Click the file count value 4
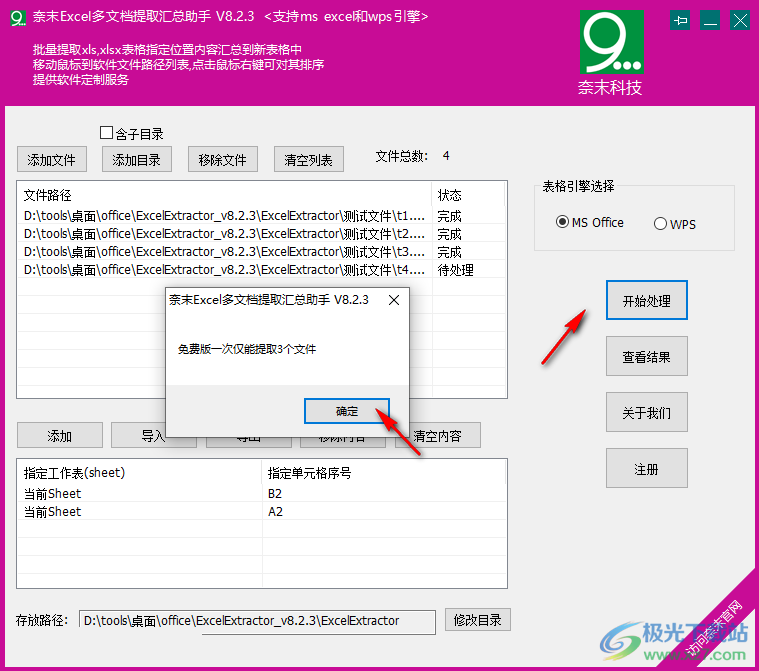Image resolution: width=759 pixels, height=671 pixels. [x=446, y=156]
